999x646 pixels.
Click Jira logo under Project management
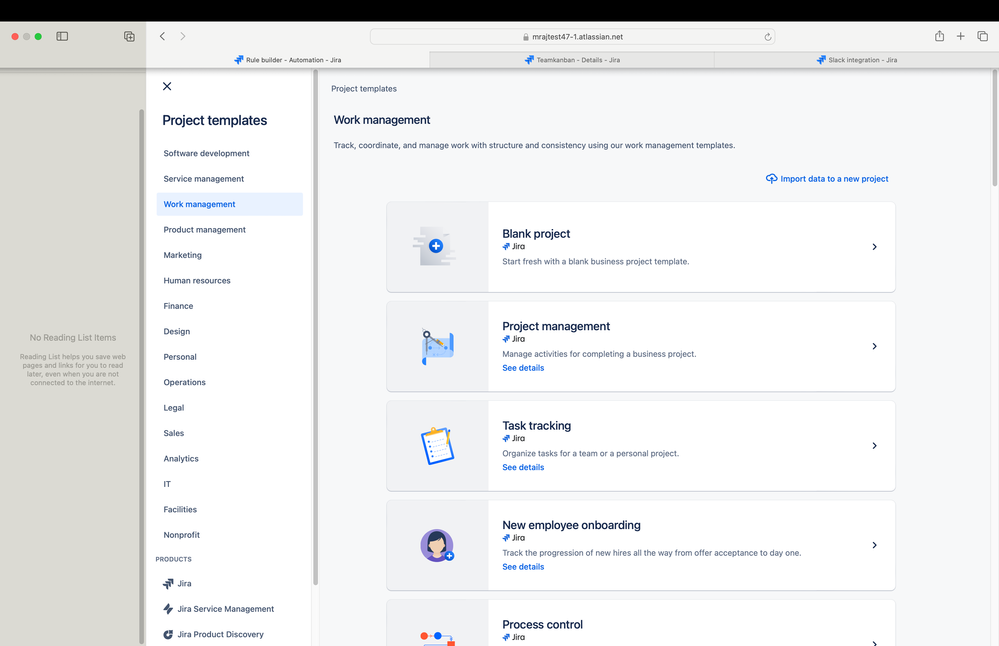coord(514,339)
